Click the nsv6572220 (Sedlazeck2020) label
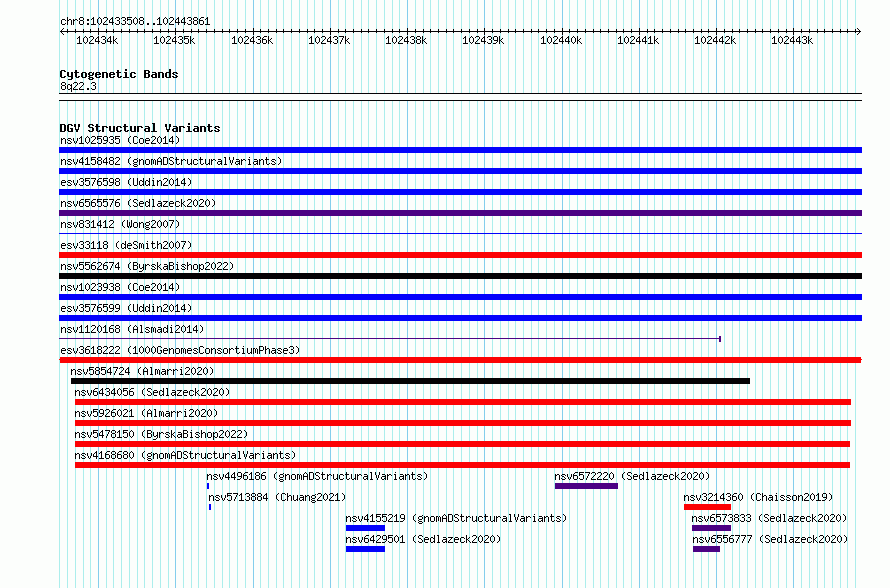Screen dimensions: 890x588 [632, 476]
